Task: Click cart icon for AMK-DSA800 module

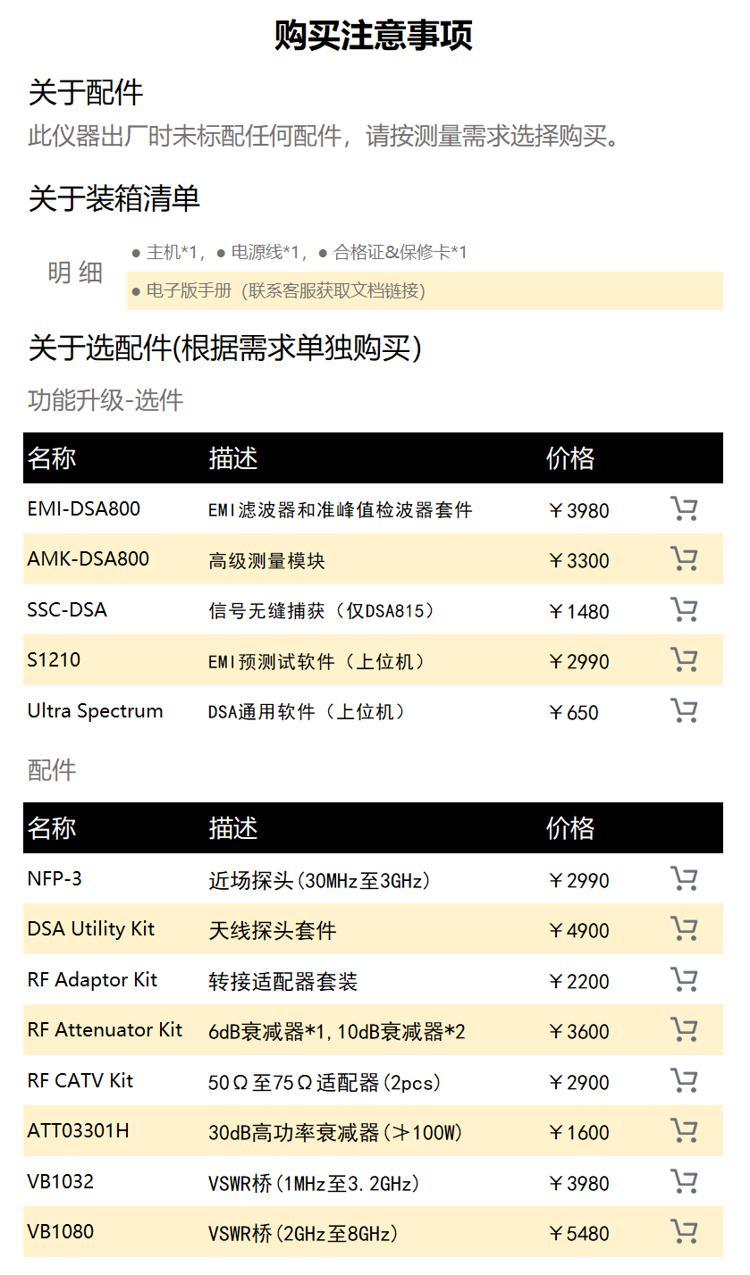Action: 684,559
